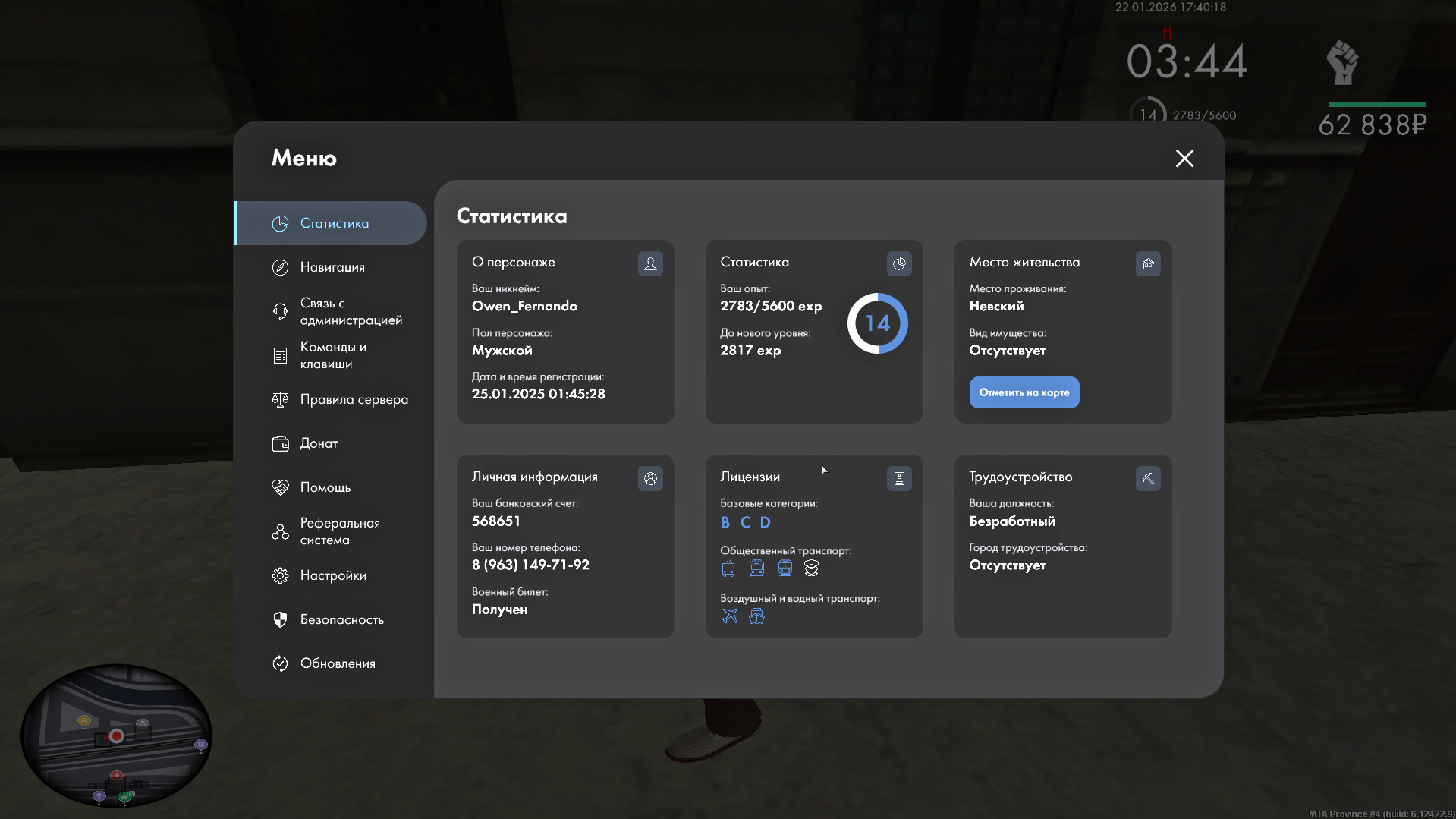Click the airplane license icon
This screenshot has width=1456, height=819.
(729, 616)
